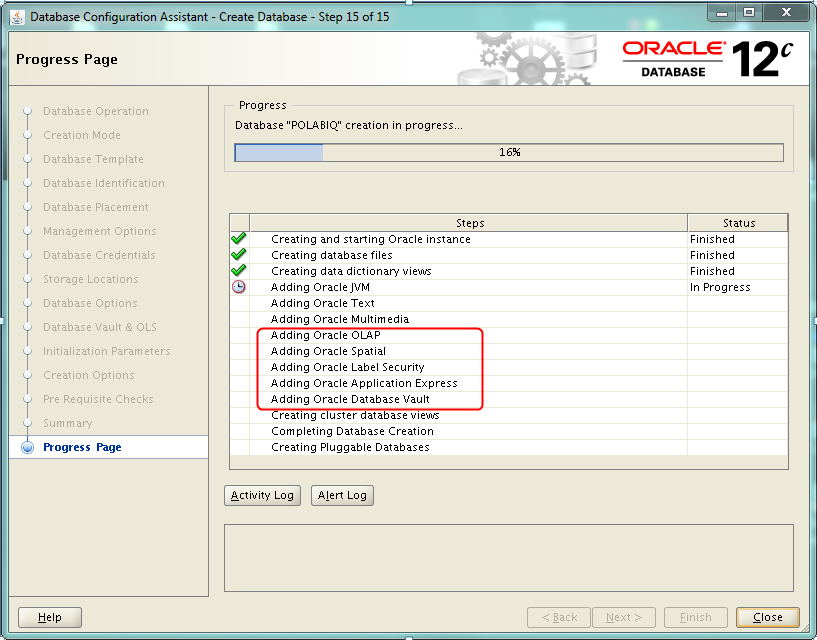Screen dimensions: 817x640
Task: Click the database POLABIQ creation in progress message
Action: [349, 125]
